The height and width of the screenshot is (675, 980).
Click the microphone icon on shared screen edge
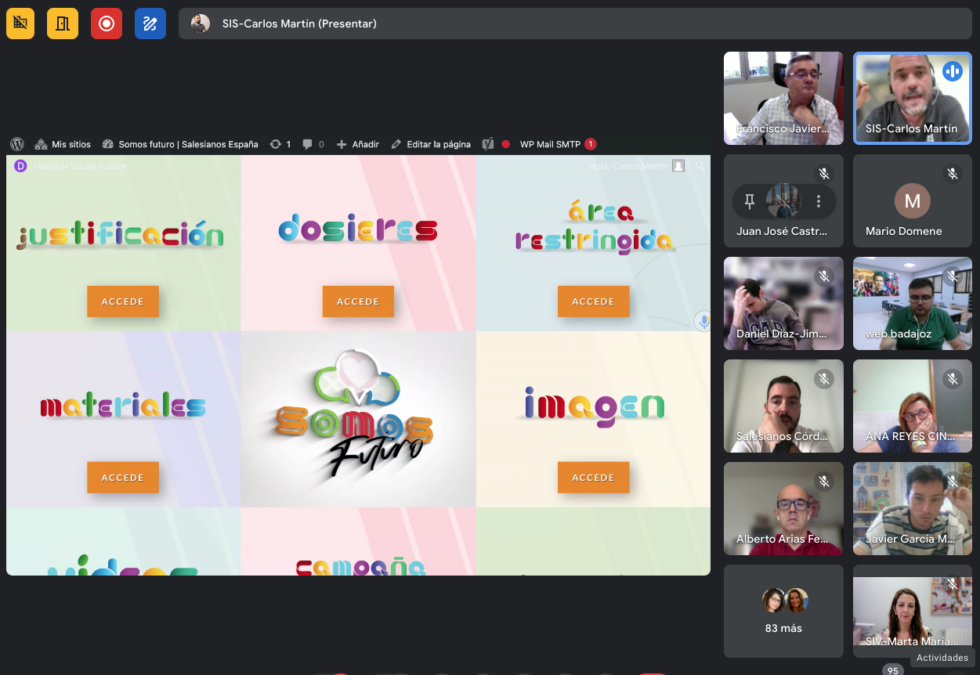pyautogui.click(x=702, y=320)
